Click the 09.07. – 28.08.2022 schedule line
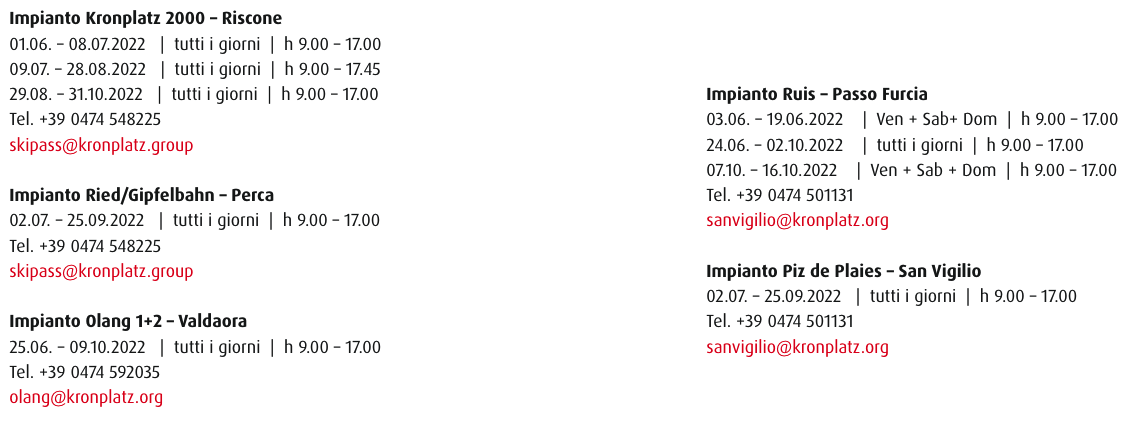This screenshot has height=421, width=1124. 195,70
